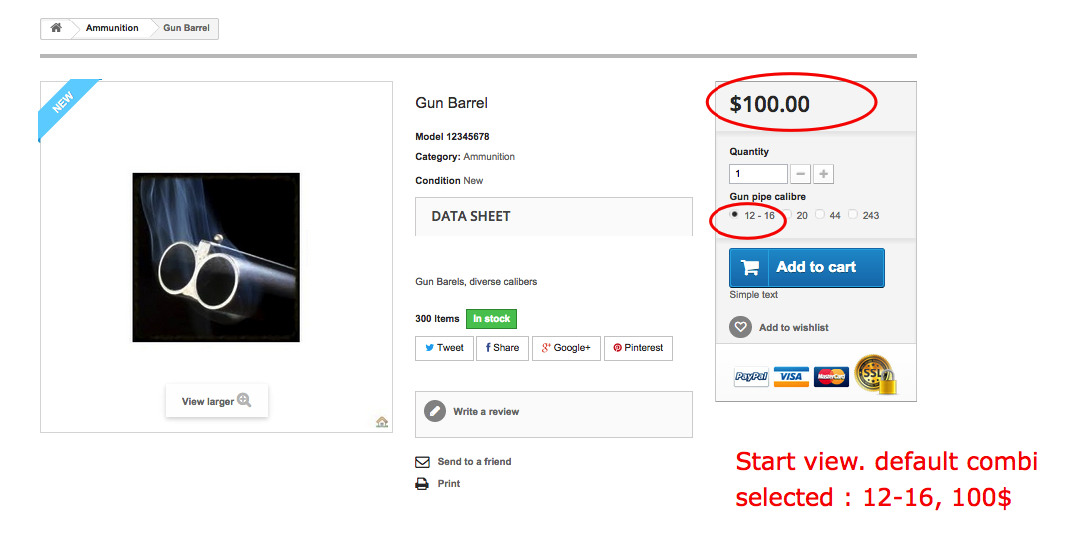Go to Ammunition breadcrumb

tap(112, 28)
